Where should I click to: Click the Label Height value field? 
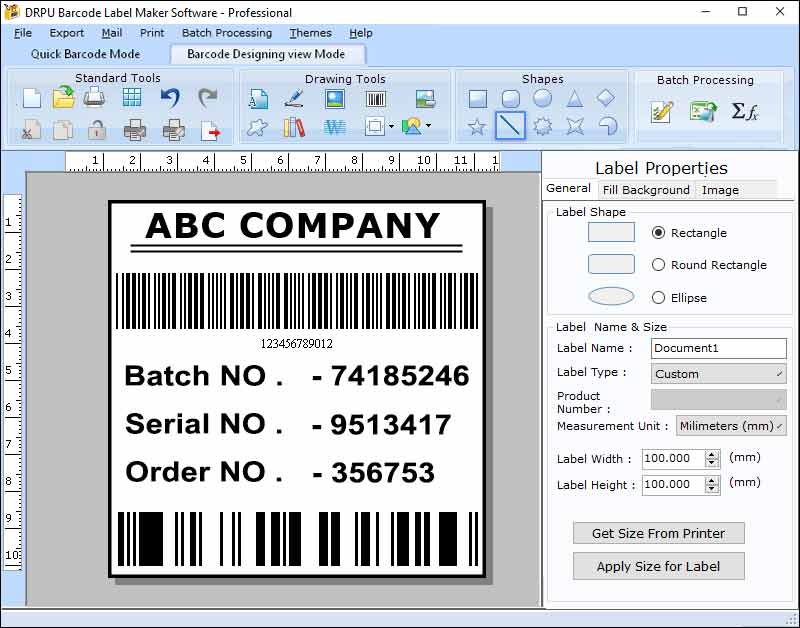point(673,484)
